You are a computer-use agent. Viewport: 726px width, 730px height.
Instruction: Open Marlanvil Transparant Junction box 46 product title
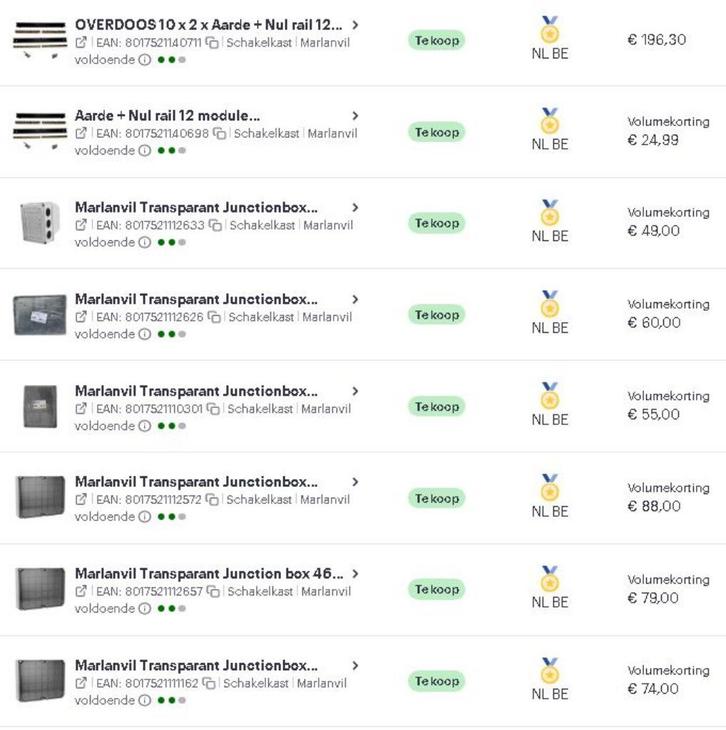tap(209, 574)
